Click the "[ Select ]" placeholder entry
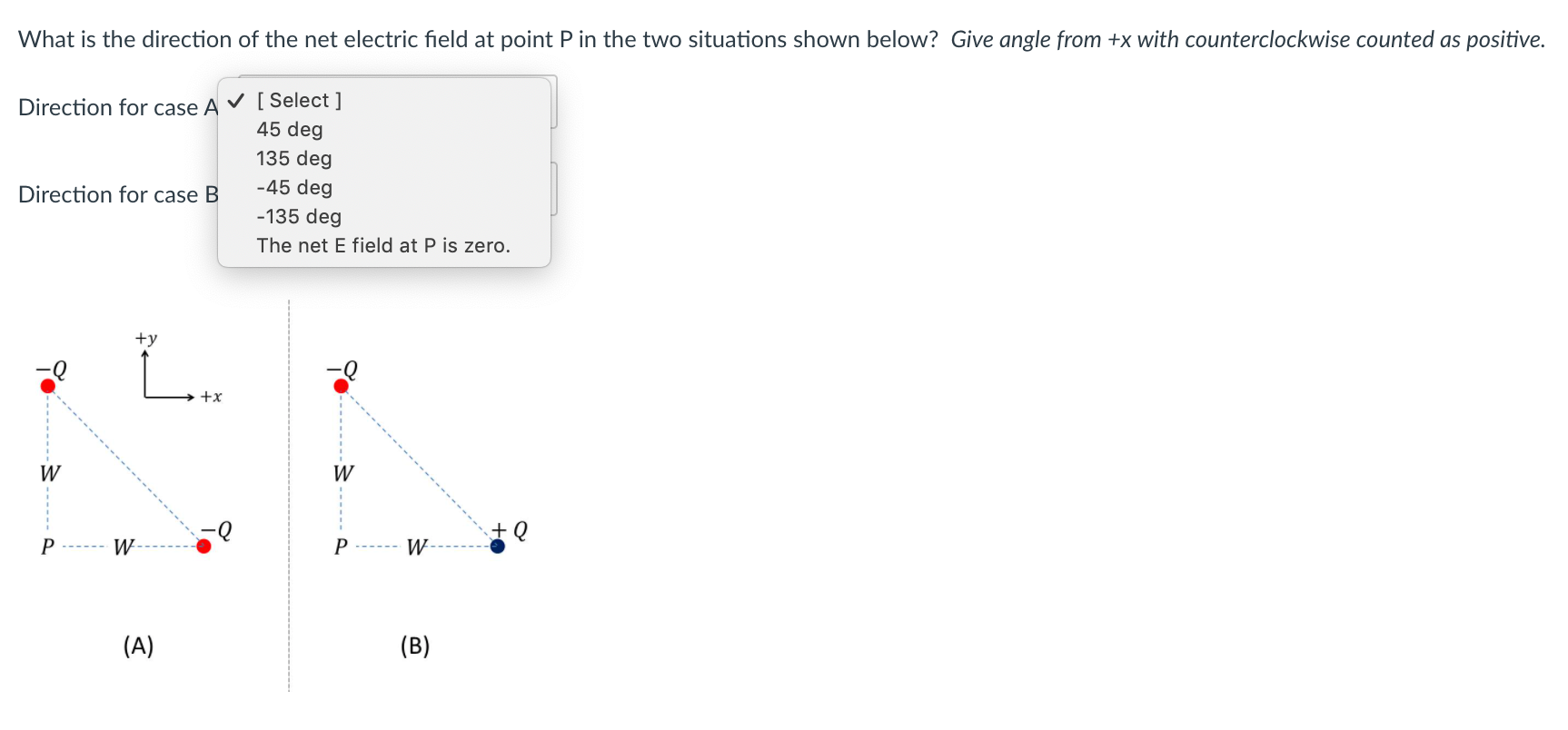1568x730 pixels. (300, 100)
